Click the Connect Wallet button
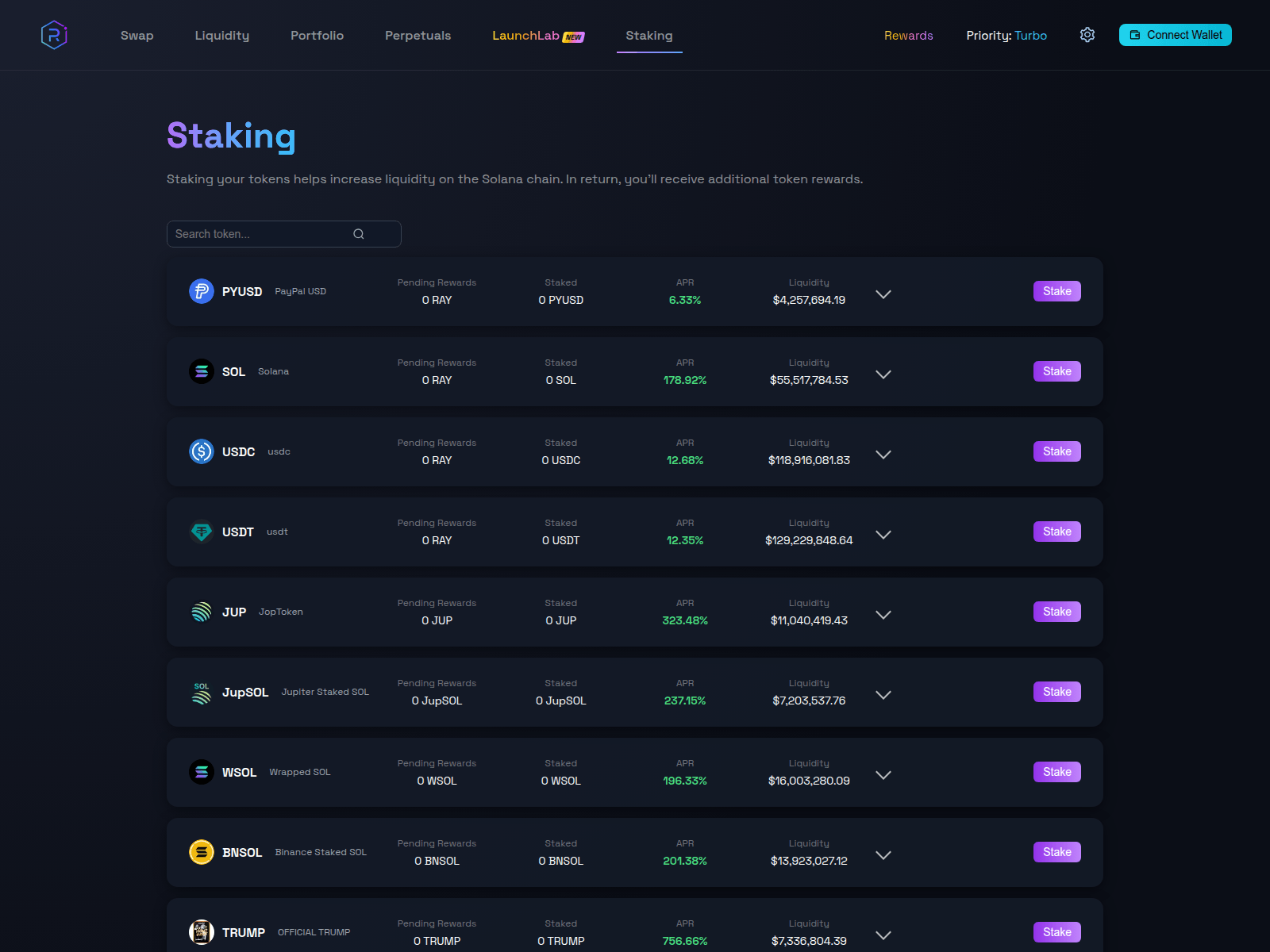This screenshot has height=952, width=1270. (x=1176, y=35)
